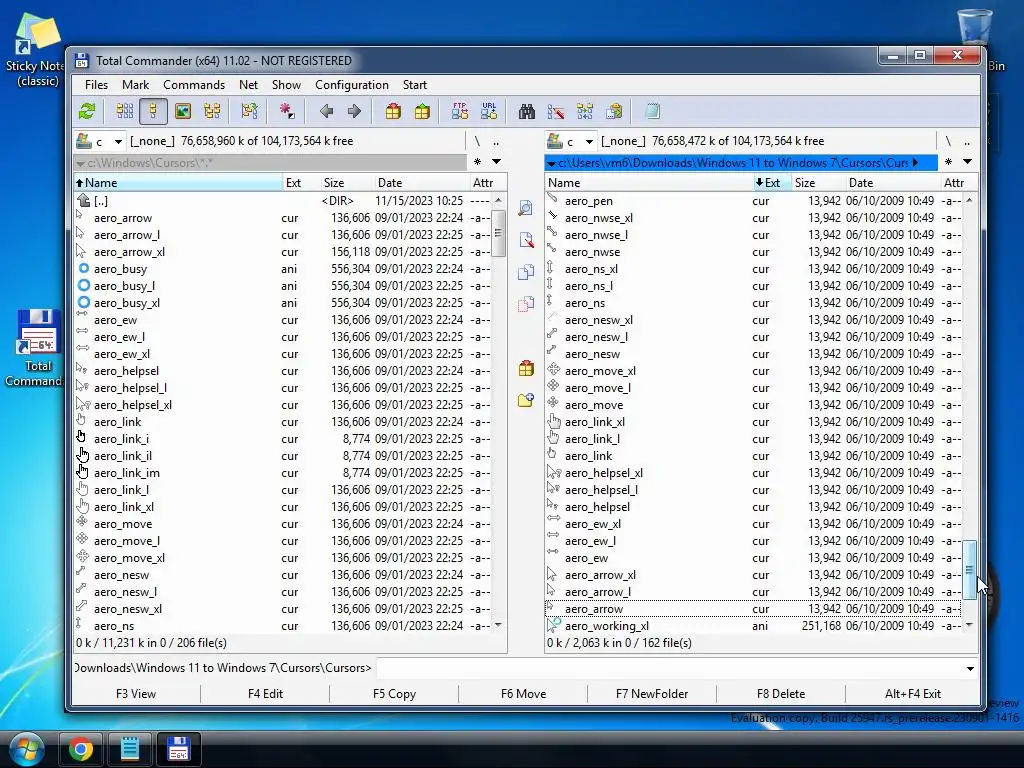Click the New Folder icon in middle bar

pyautogui.click(x=526, y=400)
